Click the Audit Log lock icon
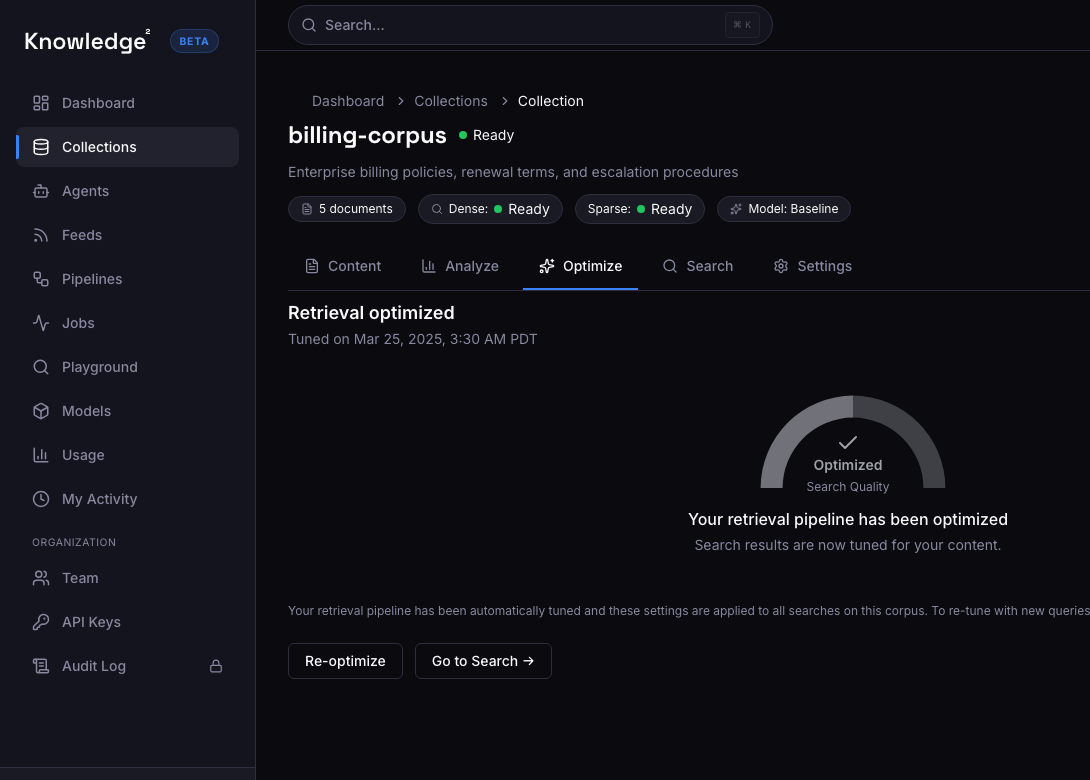The image size is (1090, 780). point(215,666)
